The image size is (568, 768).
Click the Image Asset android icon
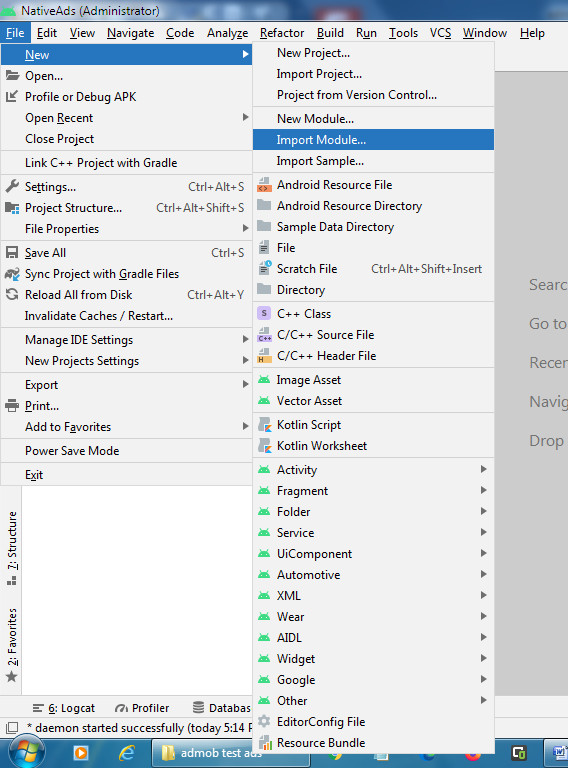pos(264,380)
